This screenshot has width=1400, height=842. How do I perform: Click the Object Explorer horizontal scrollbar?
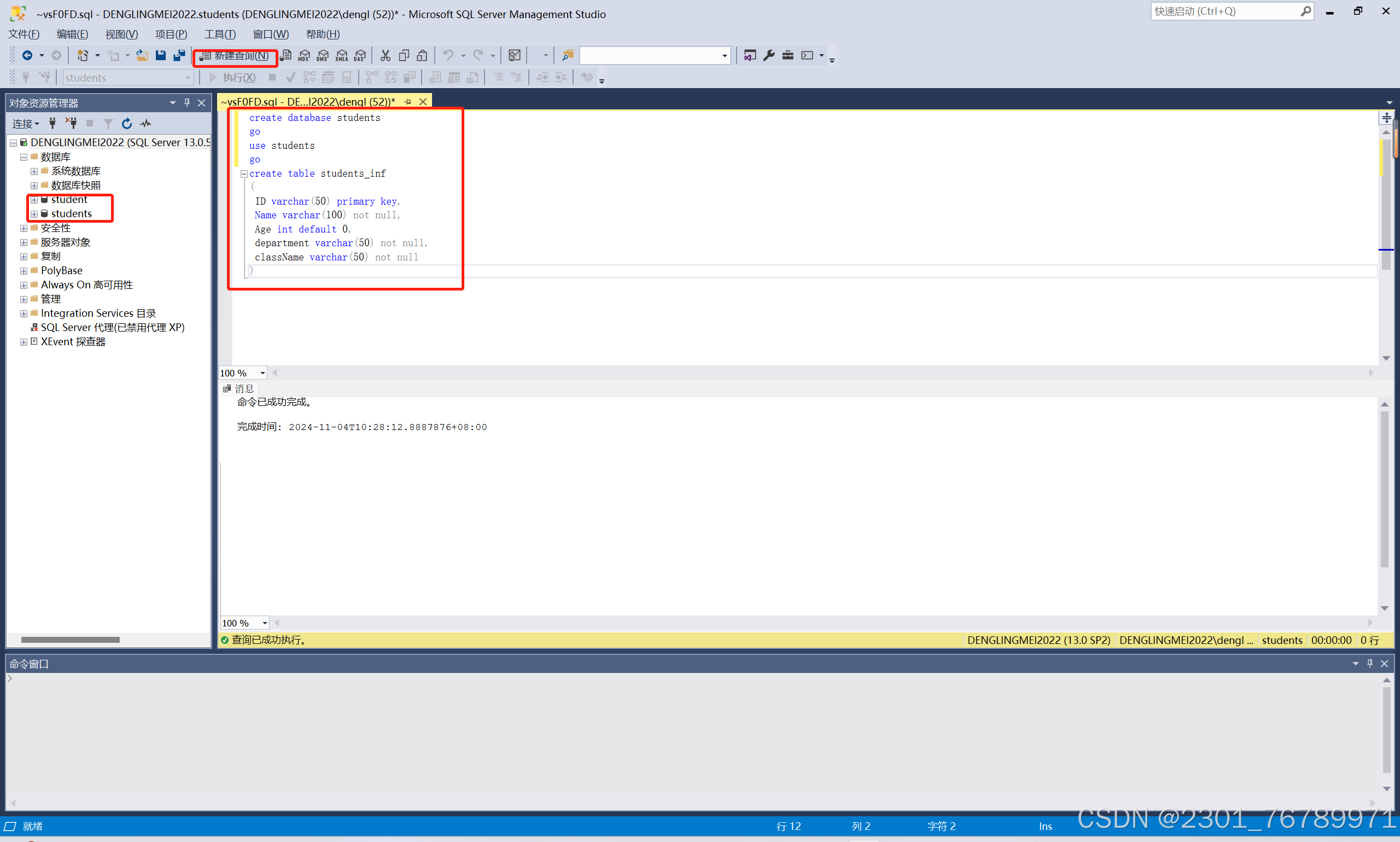point(71,640)
